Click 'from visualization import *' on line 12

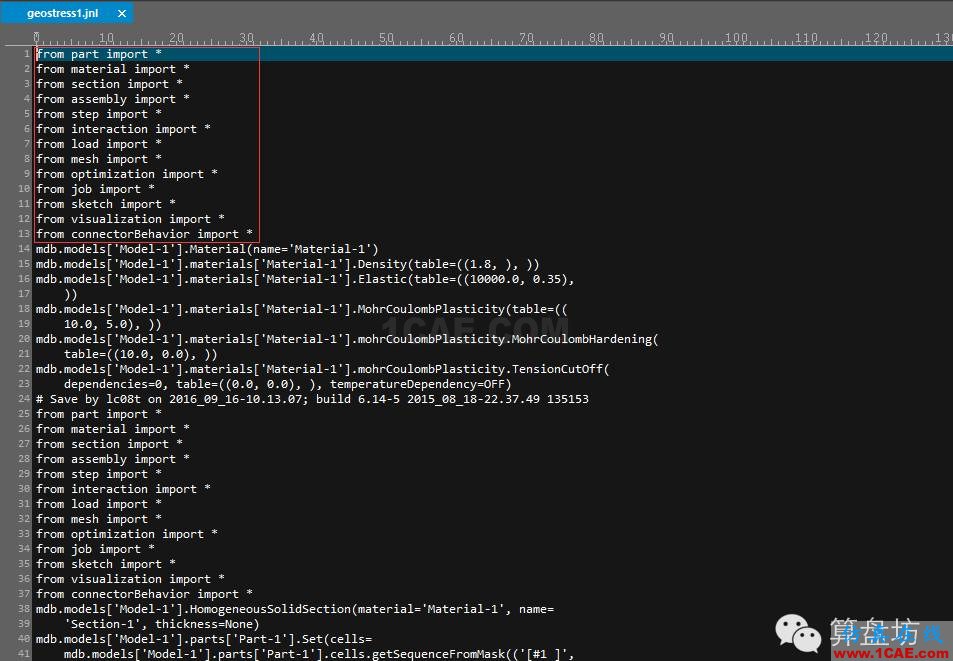coord(130,219)
